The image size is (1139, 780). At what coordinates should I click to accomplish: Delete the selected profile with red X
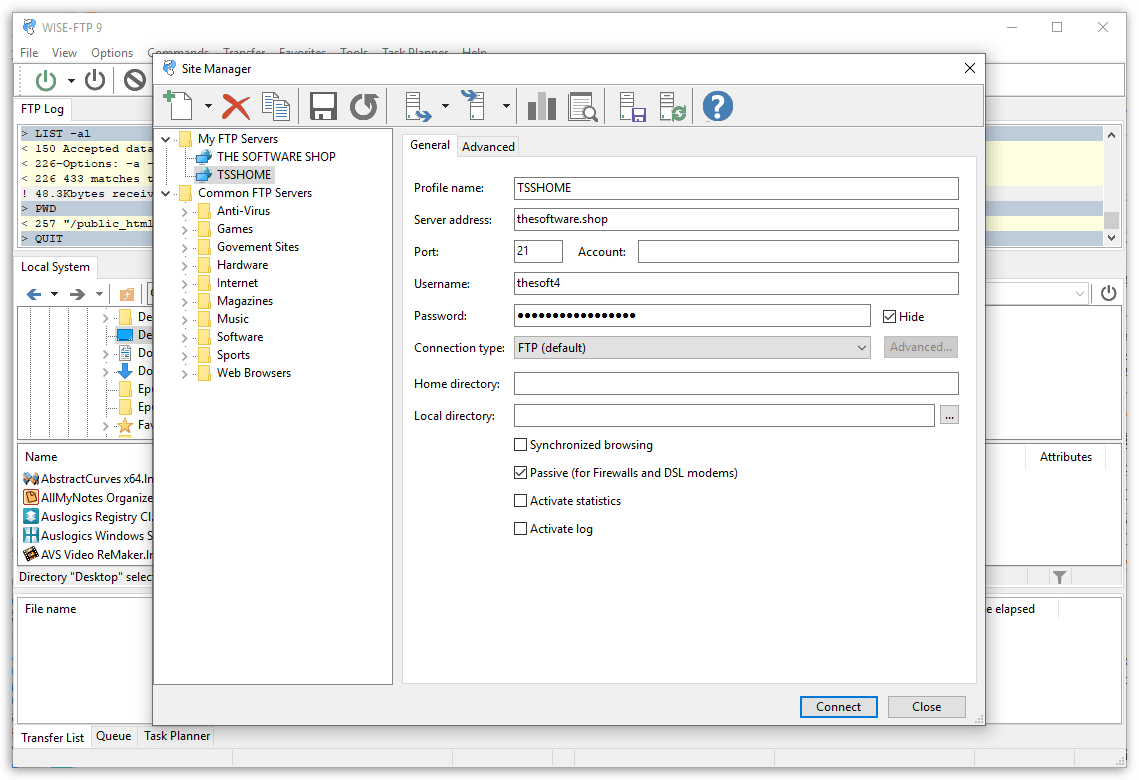(x=236, y=106)
